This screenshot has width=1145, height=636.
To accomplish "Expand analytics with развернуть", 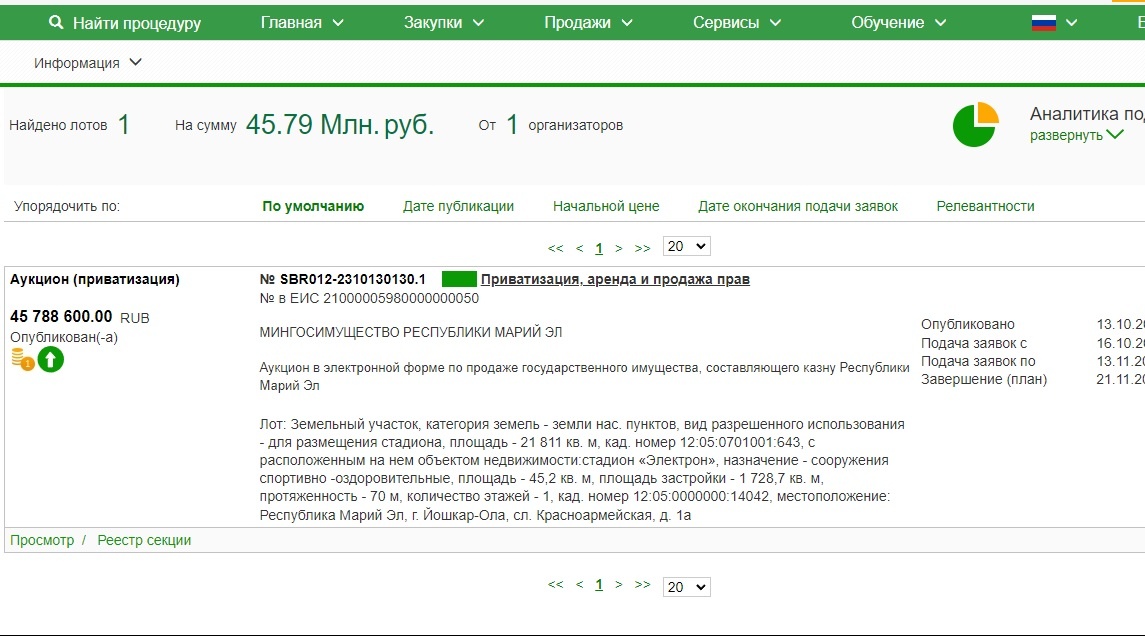I will [x=1076, y=136].
